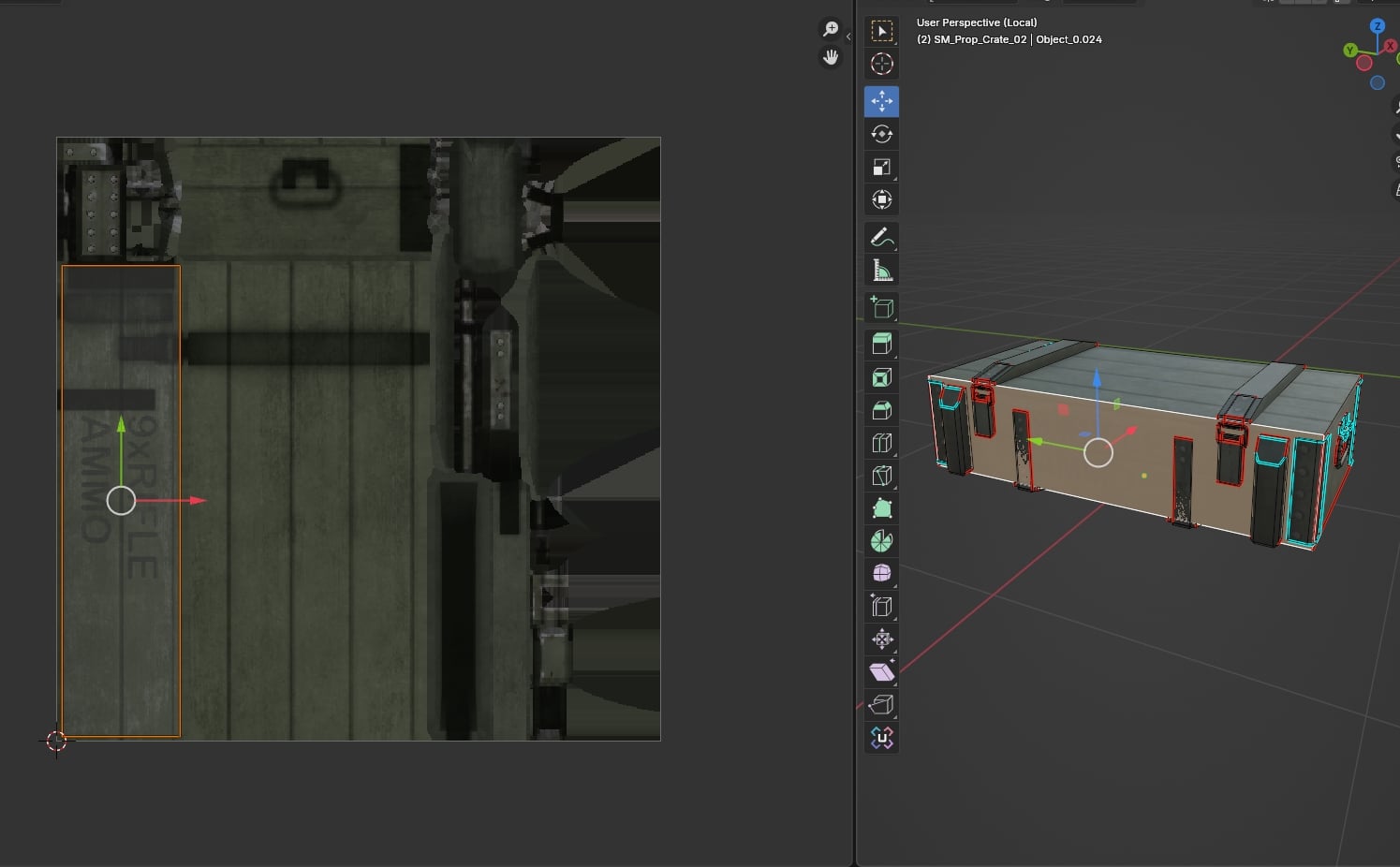Click the UV editor pan hand button

tap(831, 57)
